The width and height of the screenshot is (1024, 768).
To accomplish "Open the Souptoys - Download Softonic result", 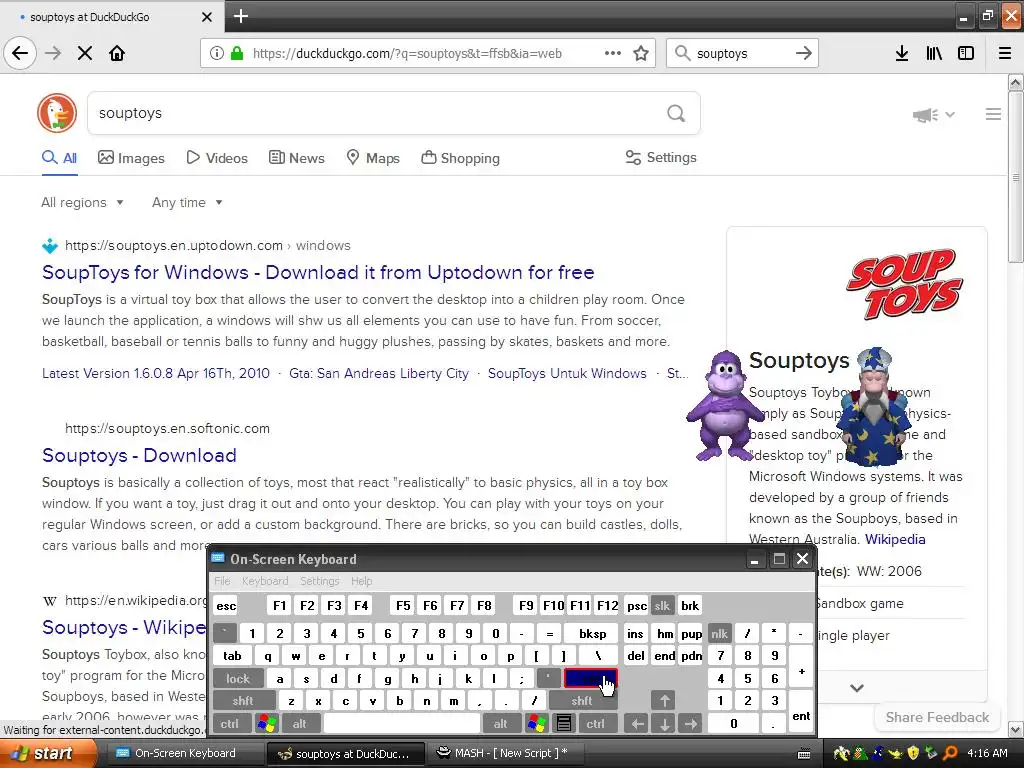I will [x=139, y=455].
